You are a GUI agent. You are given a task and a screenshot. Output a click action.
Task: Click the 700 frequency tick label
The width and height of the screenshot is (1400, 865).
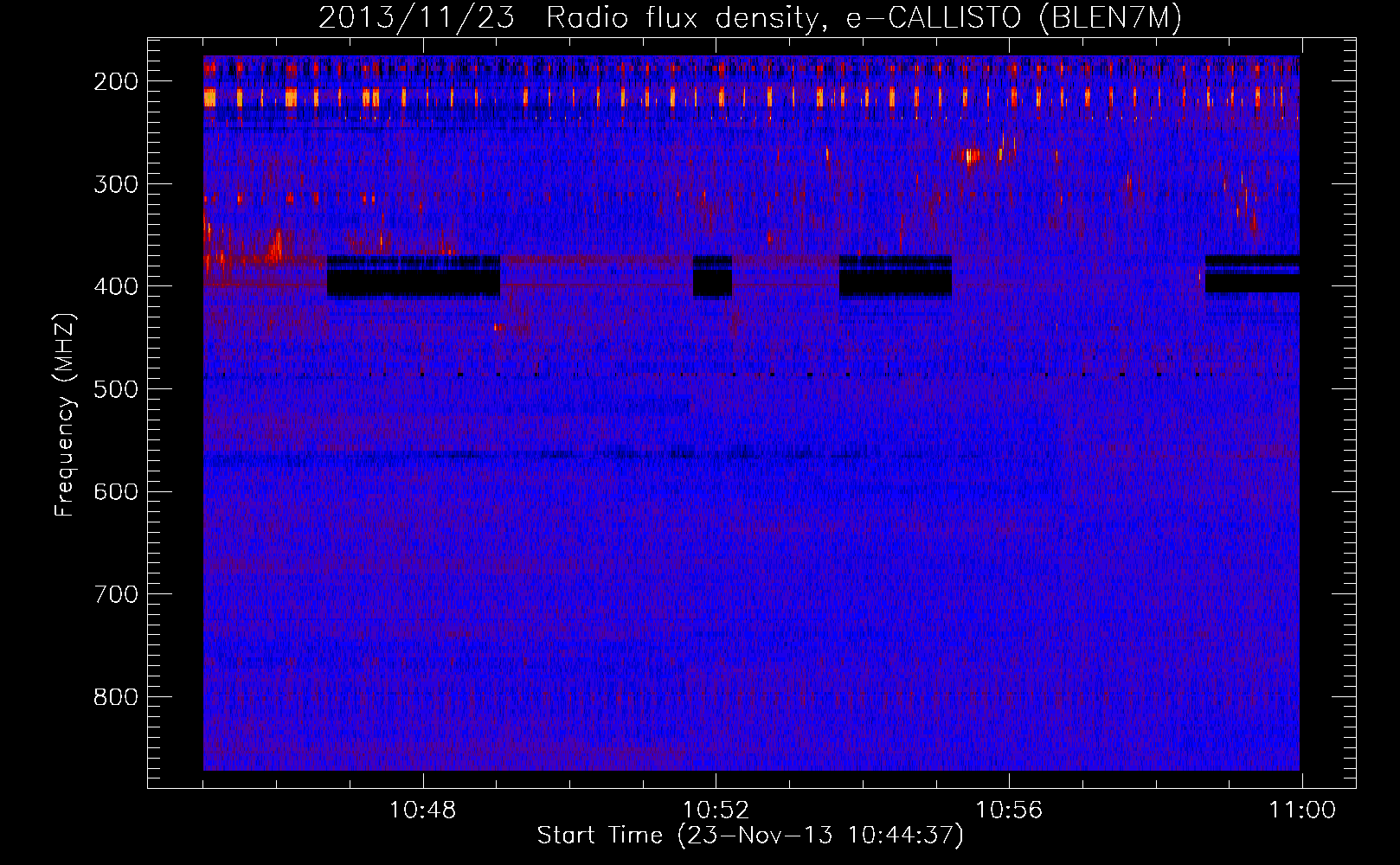point(116,594)
